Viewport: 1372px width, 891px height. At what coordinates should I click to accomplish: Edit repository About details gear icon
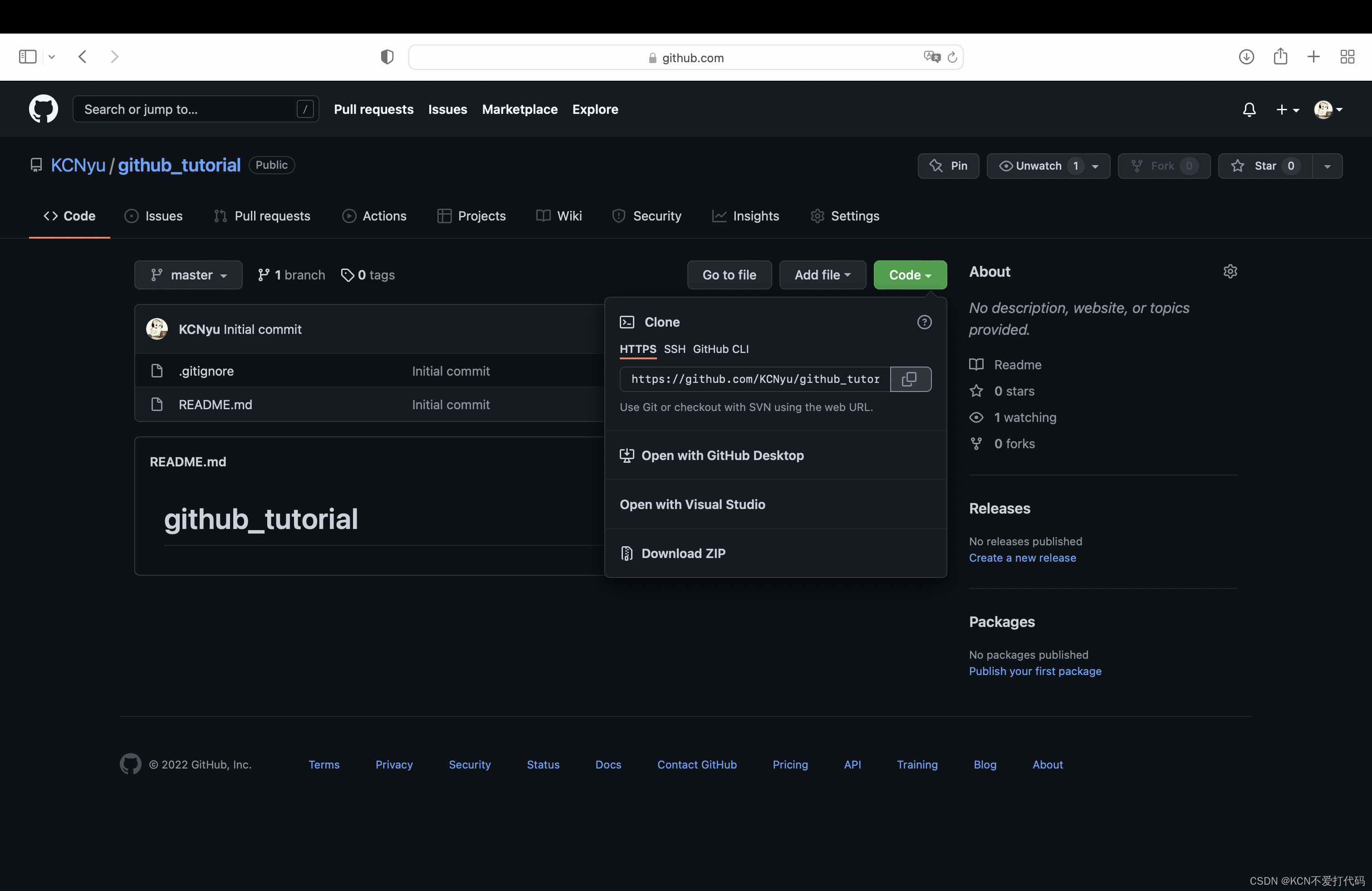[x=1230, y=271]
